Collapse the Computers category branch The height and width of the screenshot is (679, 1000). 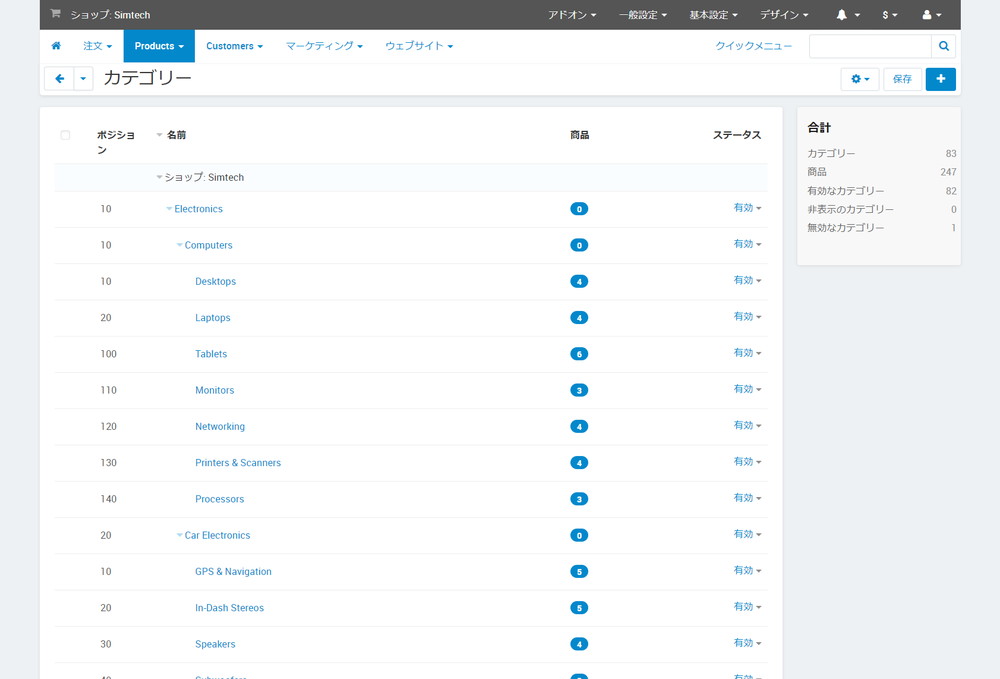coord(180,245)
